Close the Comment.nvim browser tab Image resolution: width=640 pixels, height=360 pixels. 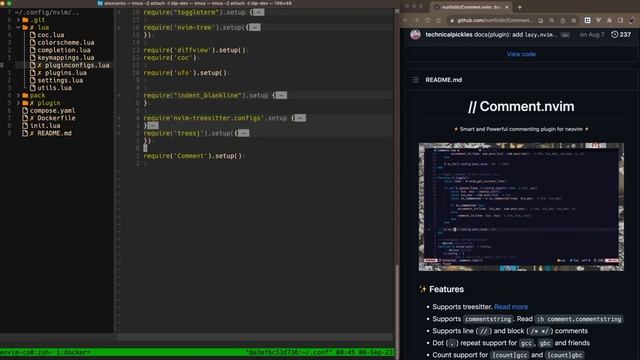click(507, 7)
